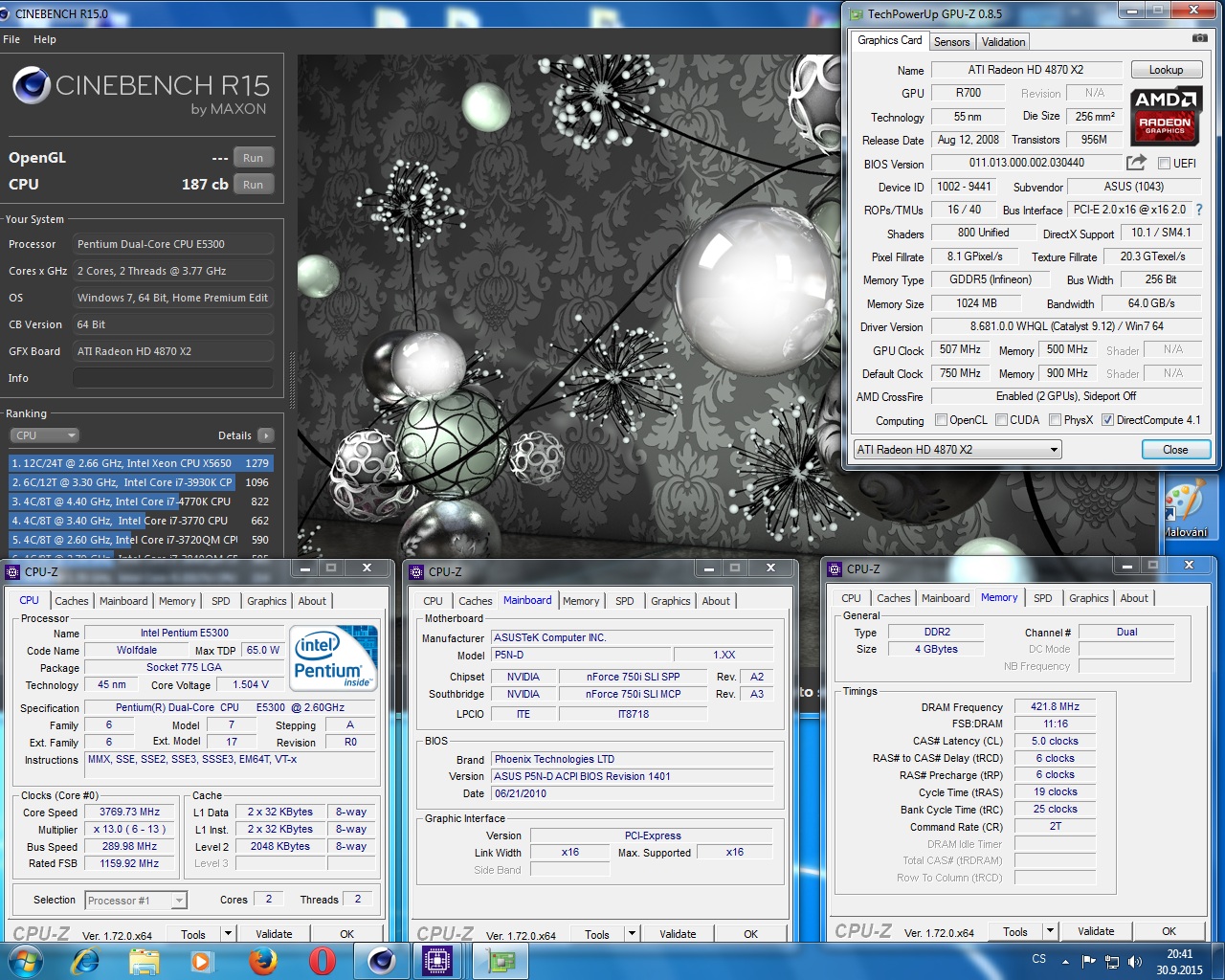This screenshot has width=1225, height=980.
Task: Toggle the PhysX checkbox
Action: 1055,419
